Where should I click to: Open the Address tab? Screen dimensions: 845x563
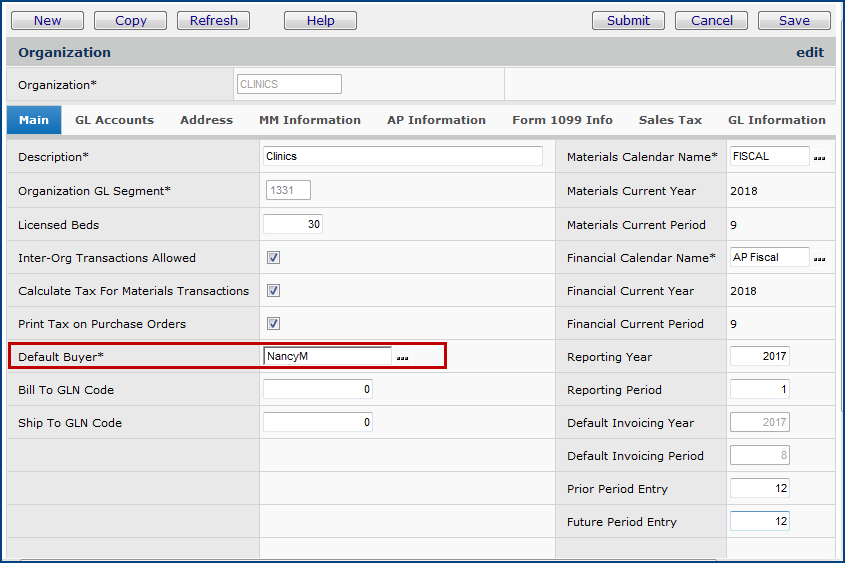206,120
